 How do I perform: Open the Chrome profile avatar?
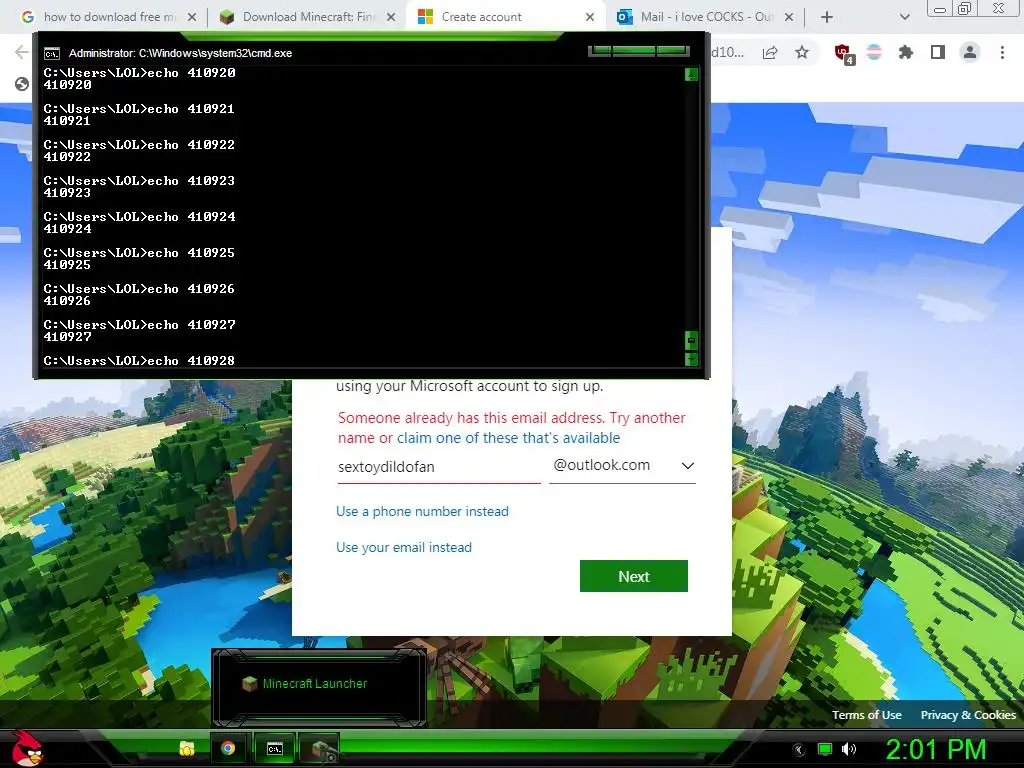970,52
